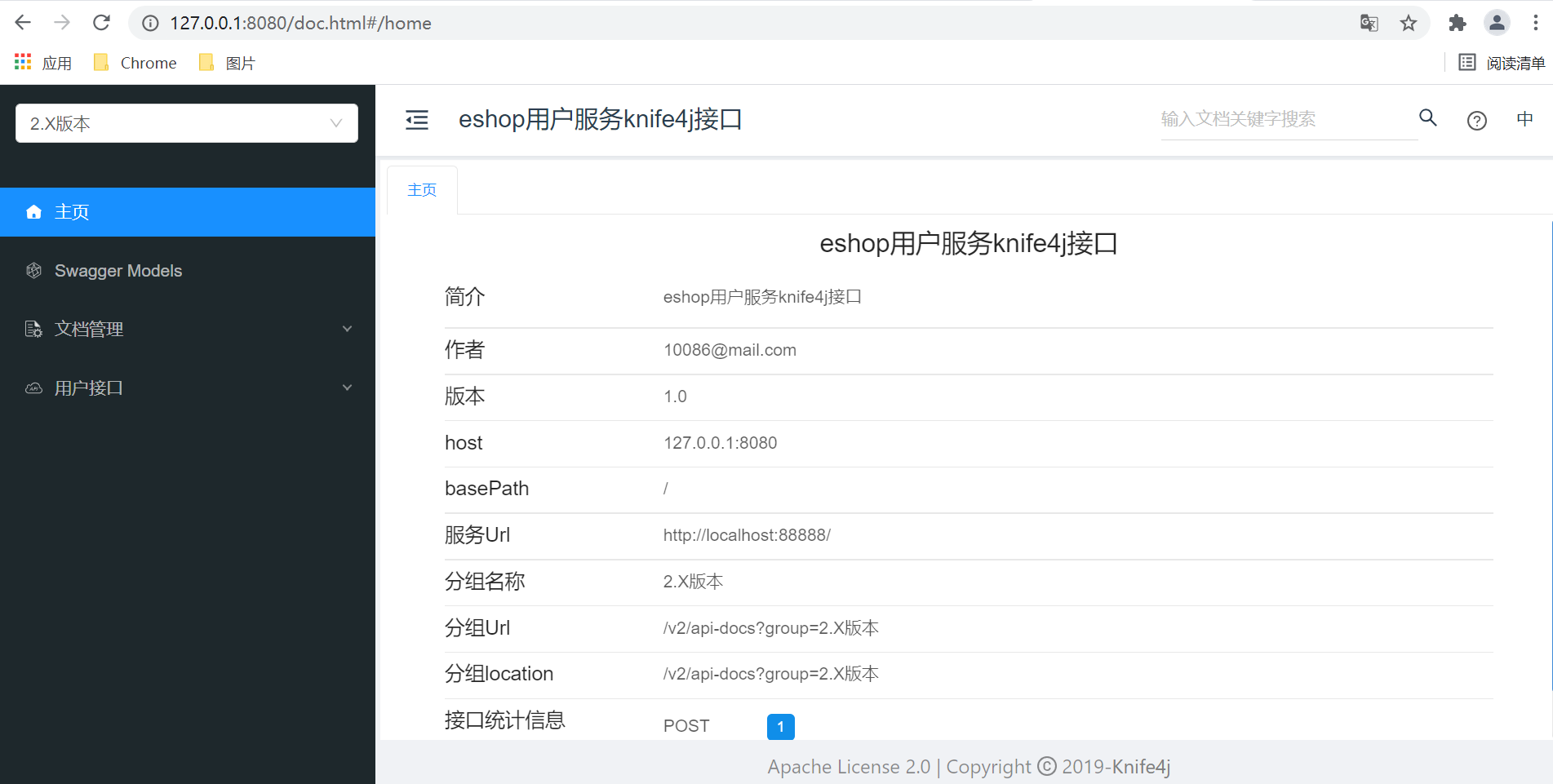Click 文档管理 document icon
Viewport: 1553px width, 784px height.
click(x=33, y=330)
